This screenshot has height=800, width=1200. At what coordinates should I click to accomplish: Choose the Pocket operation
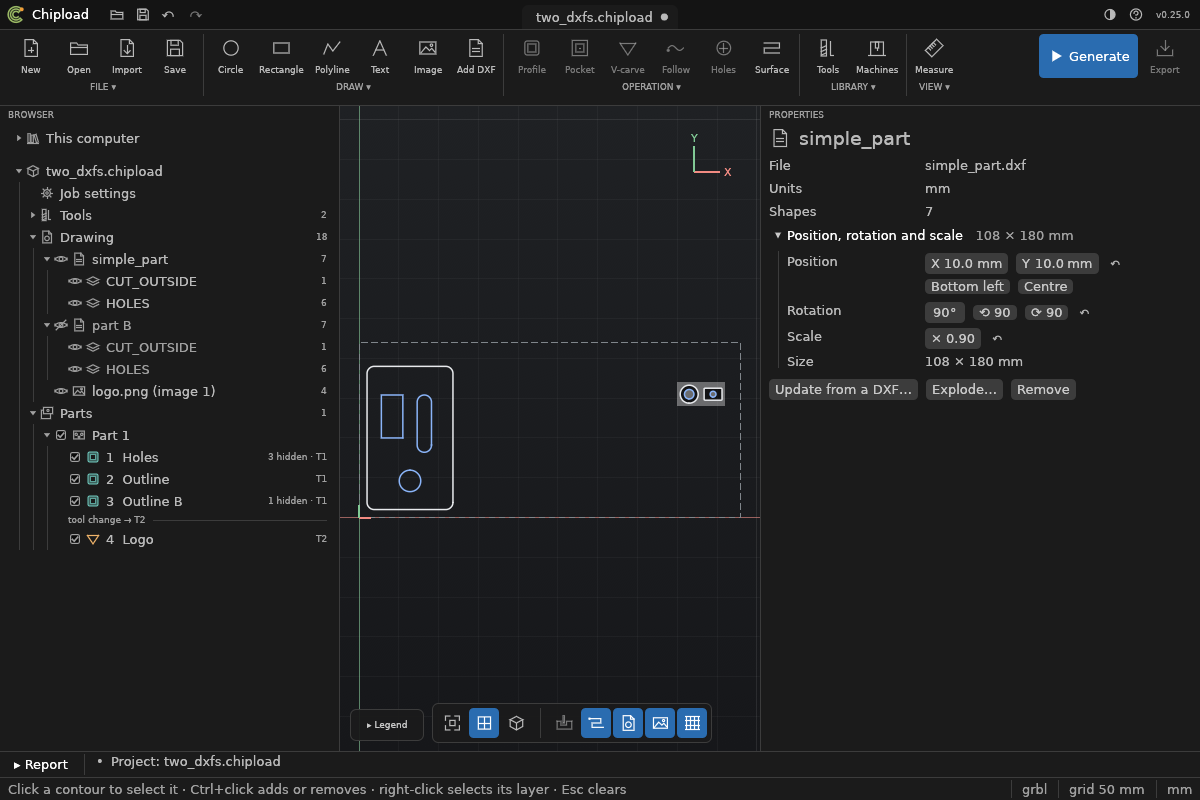580,56
